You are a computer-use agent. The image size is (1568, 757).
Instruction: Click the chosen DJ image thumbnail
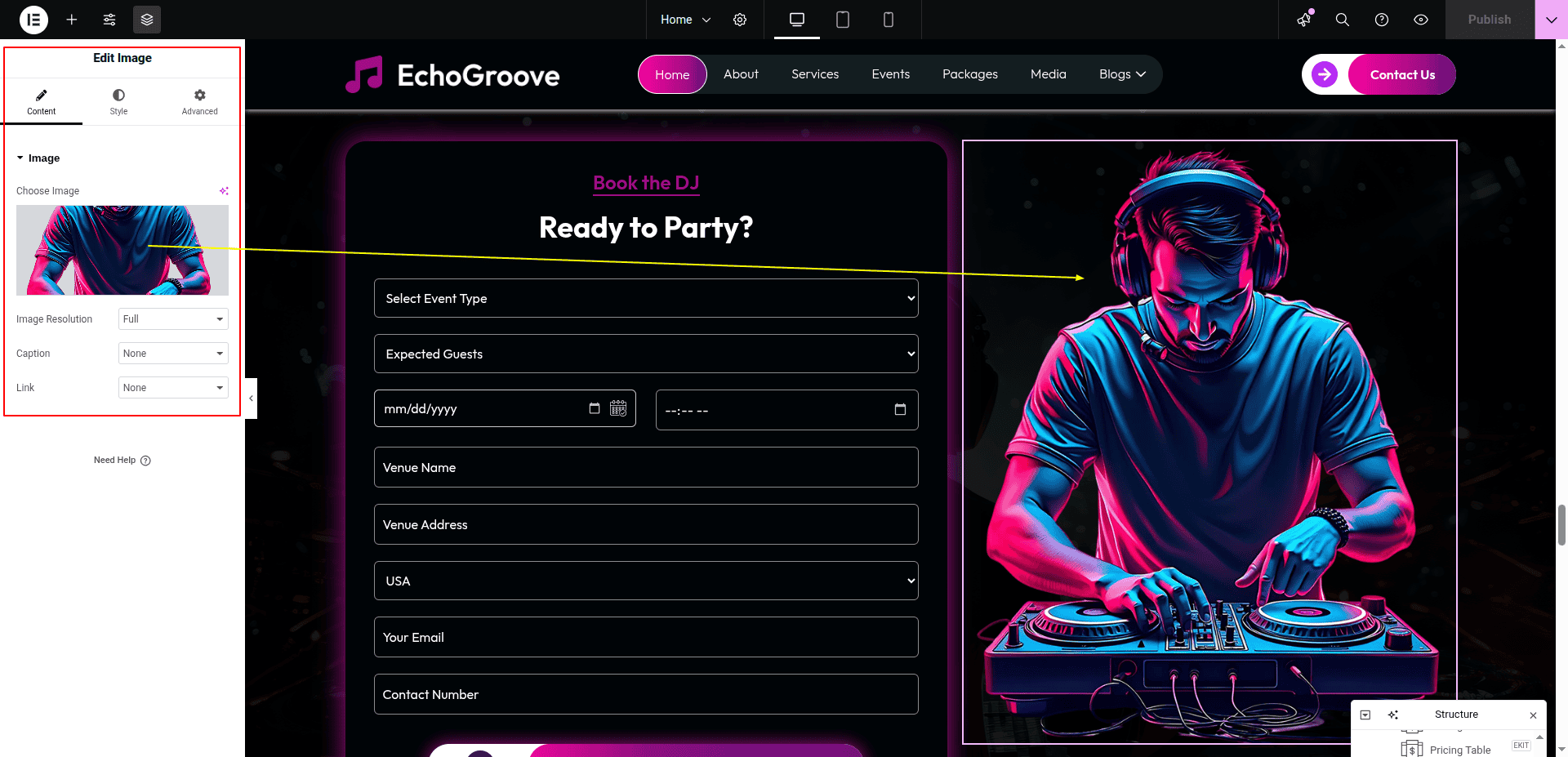coord(122,250)
